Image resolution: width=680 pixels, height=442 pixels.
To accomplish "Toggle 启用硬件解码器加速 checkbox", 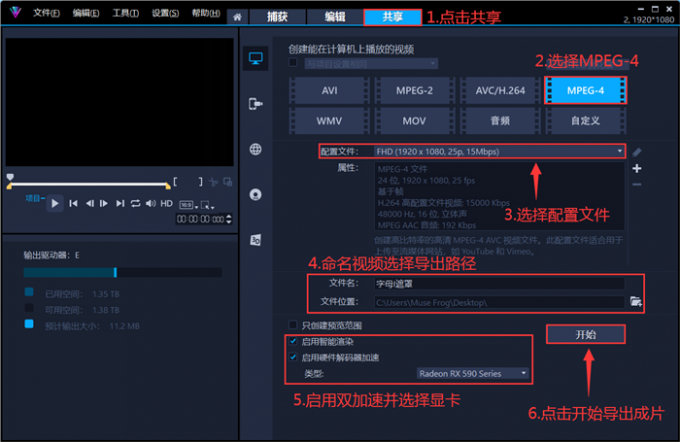I will (x=293, y=357).
